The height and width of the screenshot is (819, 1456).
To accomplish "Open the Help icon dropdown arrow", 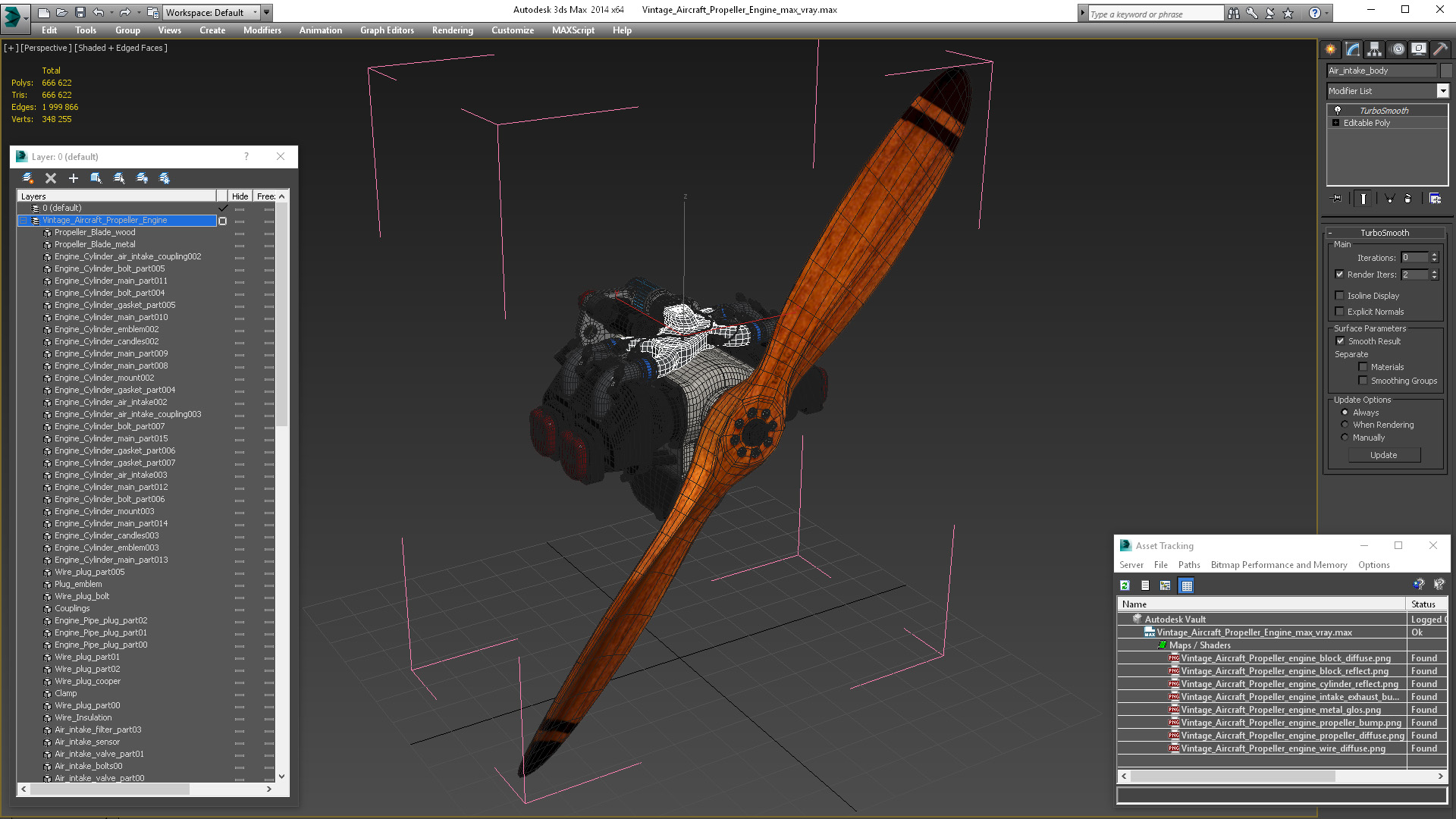I will (x=1326, y=13).
